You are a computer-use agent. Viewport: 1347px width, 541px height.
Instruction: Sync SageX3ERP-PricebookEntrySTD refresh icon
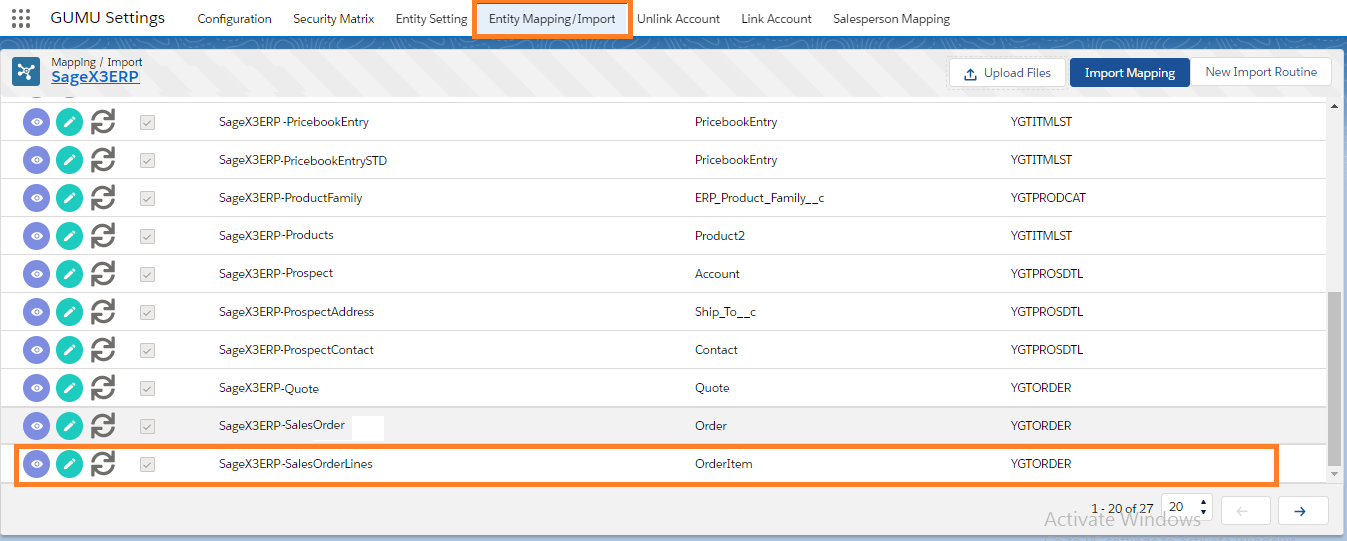coord(103,160)
